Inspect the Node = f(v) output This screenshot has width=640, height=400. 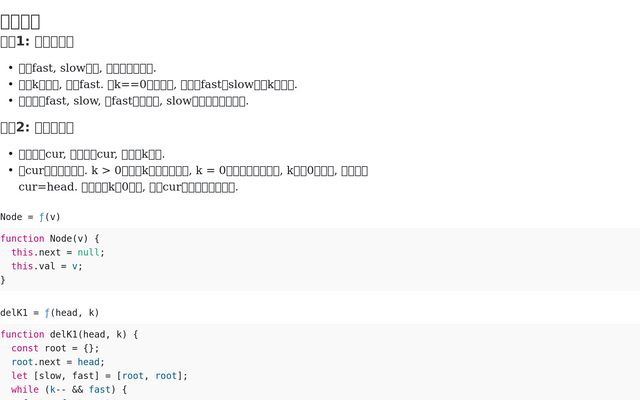tap(30, 217)
